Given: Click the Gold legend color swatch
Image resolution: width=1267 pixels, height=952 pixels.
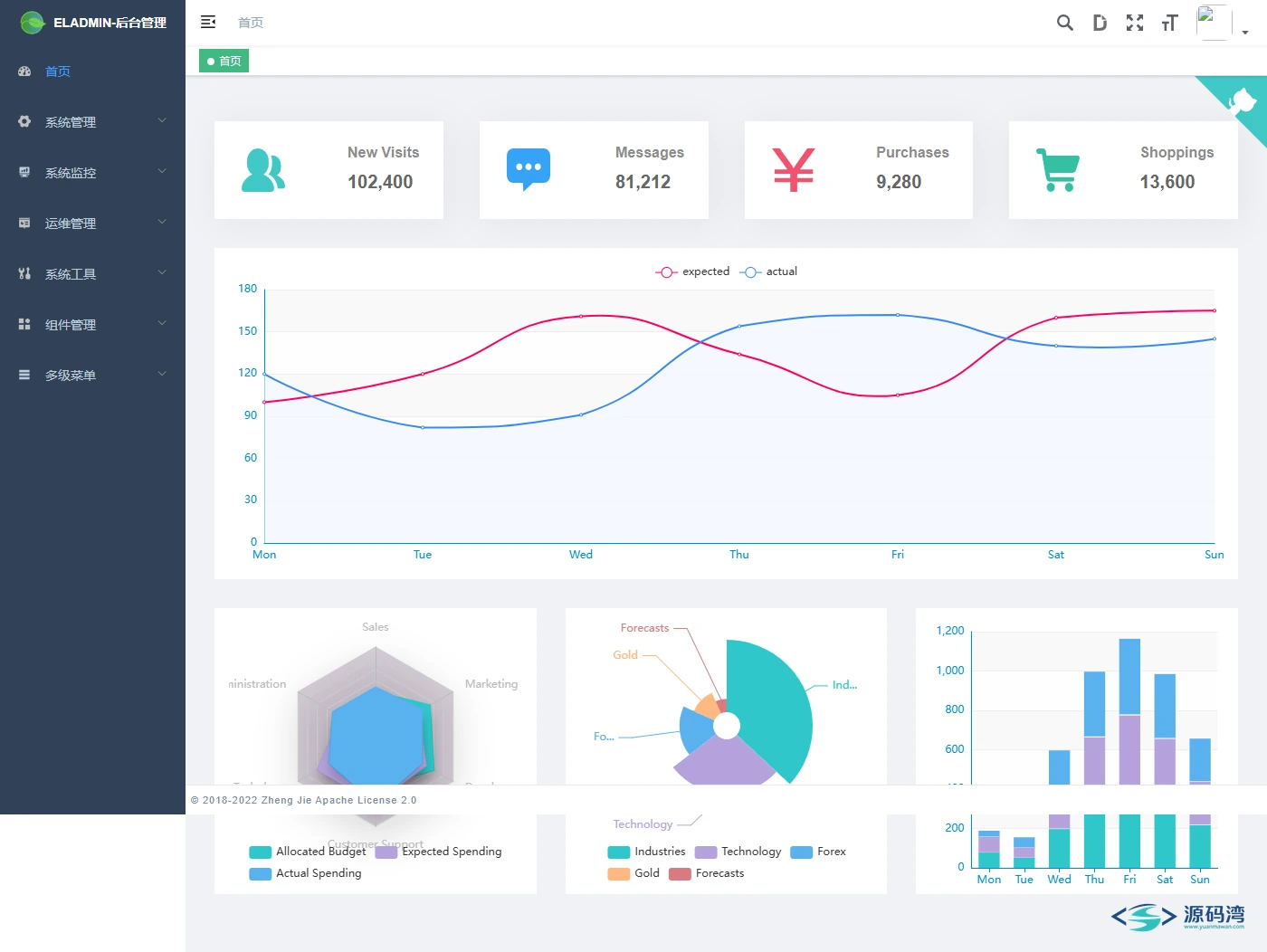Looking at the screenshot, I should tap(619, 873).
